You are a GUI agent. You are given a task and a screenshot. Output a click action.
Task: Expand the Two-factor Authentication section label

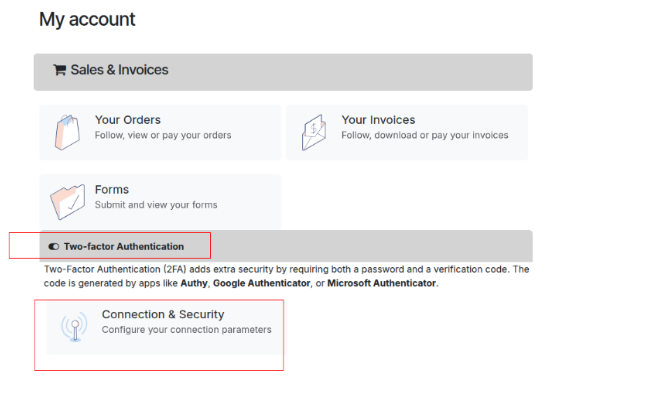pyautogui.click(x=123, y=246)
